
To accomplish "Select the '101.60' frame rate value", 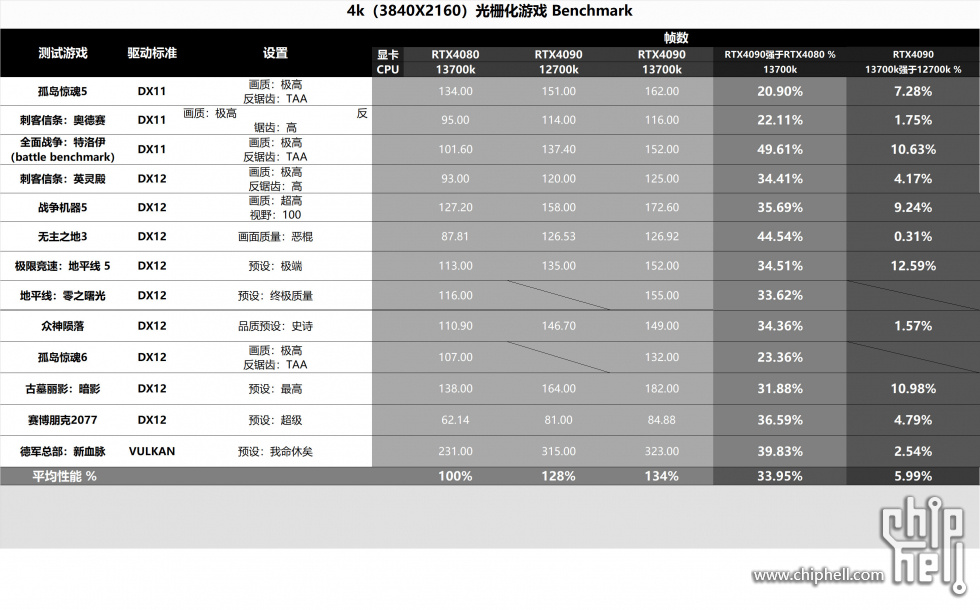I will (455, 149).
